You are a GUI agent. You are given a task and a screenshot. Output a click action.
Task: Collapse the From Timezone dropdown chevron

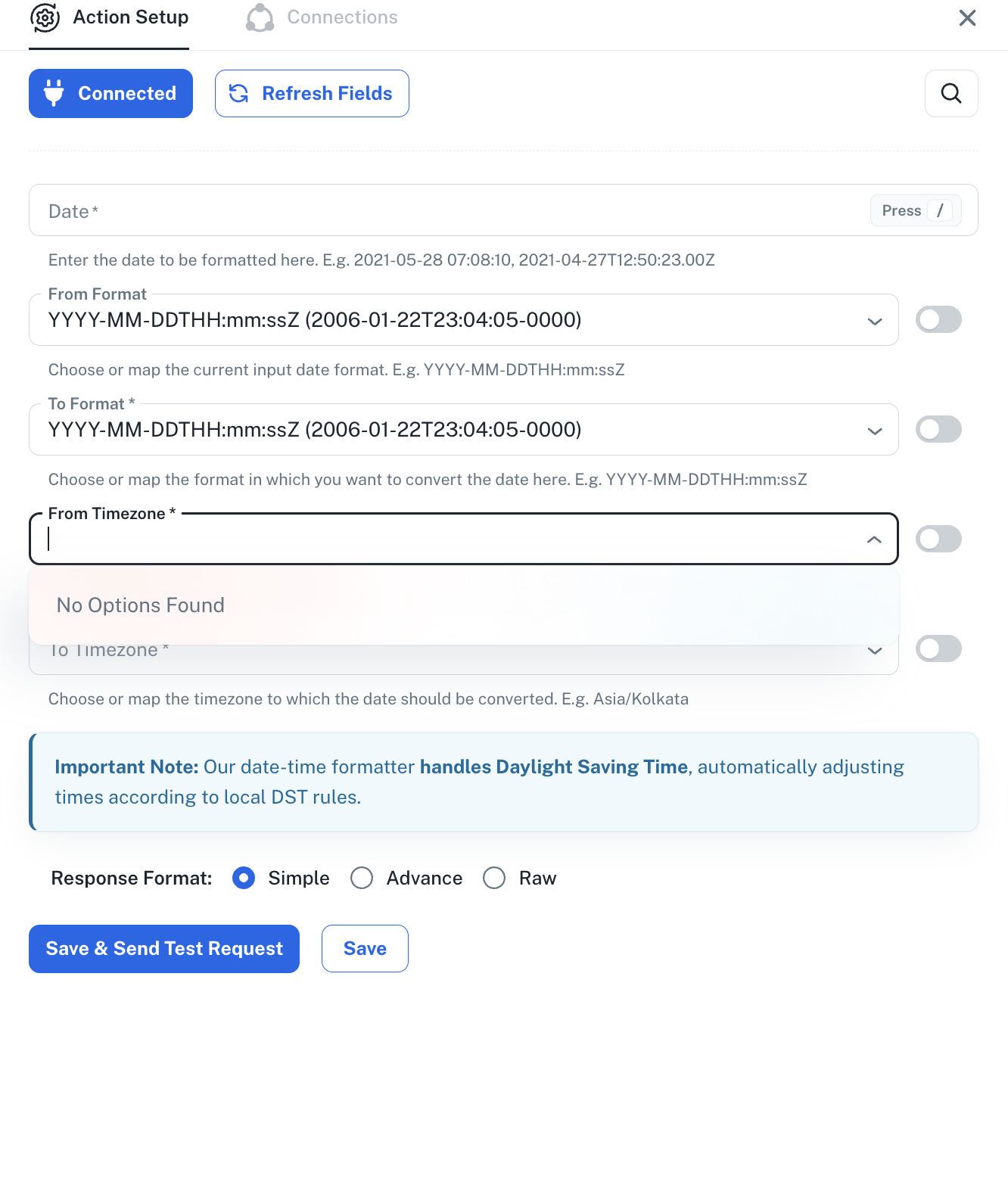874,540
